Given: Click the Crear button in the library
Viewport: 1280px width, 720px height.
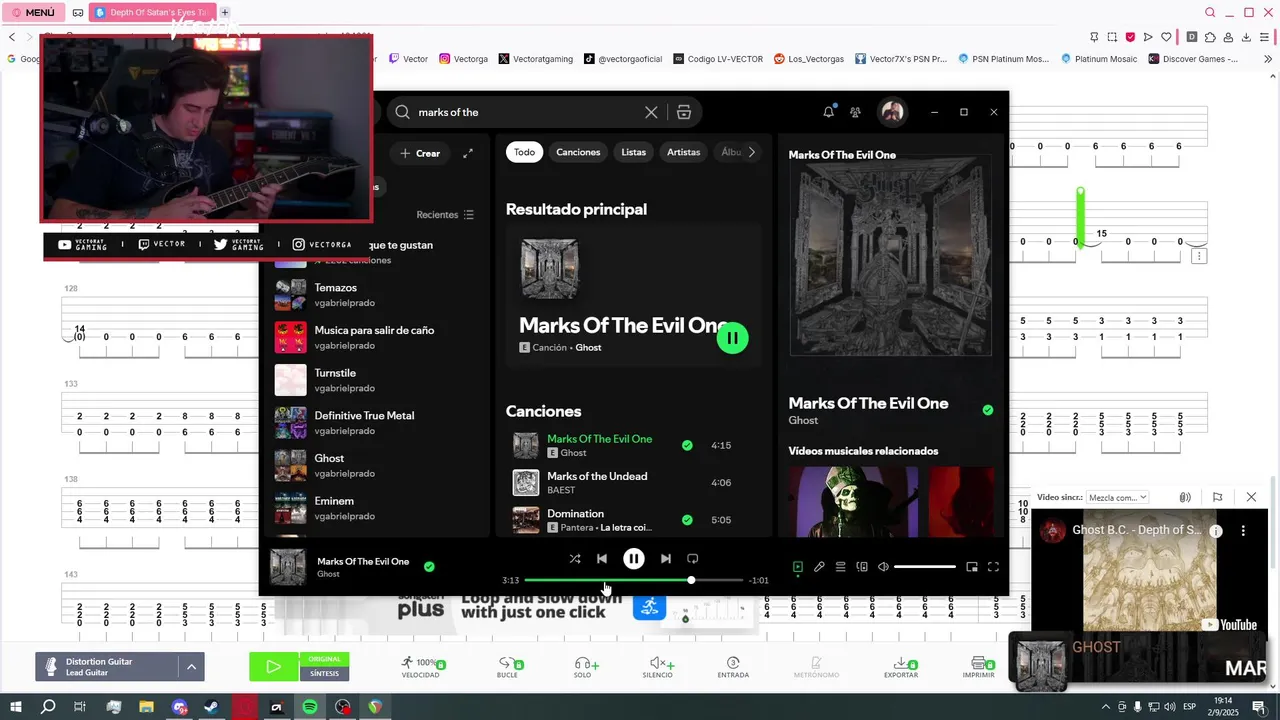Looking at the screenshot, I should coord(421,153).
